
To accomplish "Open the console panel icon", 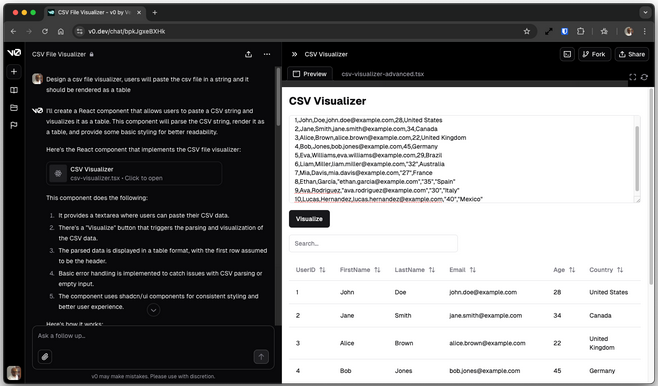I will point(567,54).
